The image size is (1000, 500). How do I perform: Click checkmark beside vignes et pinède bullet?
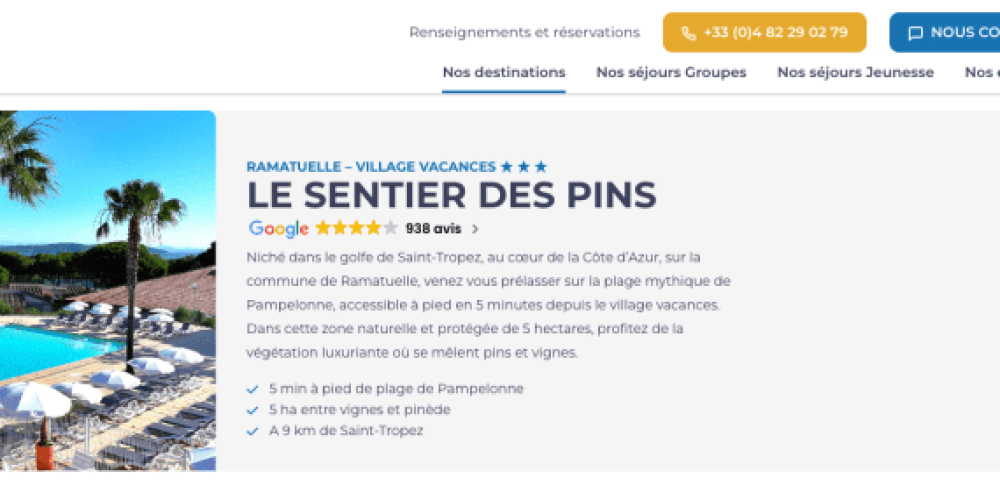[x=252, y=410]
